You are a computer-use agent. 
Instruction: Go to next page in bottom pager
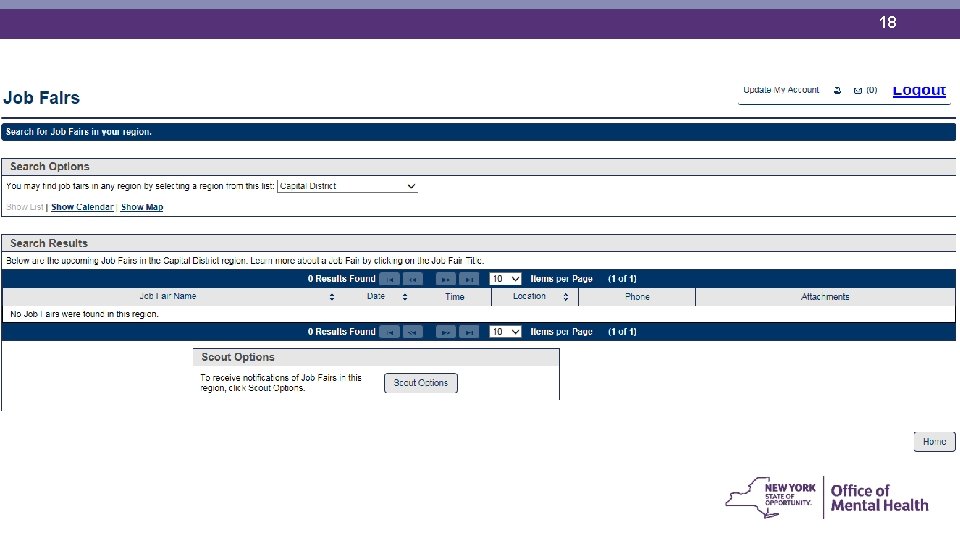click(446, 332)
